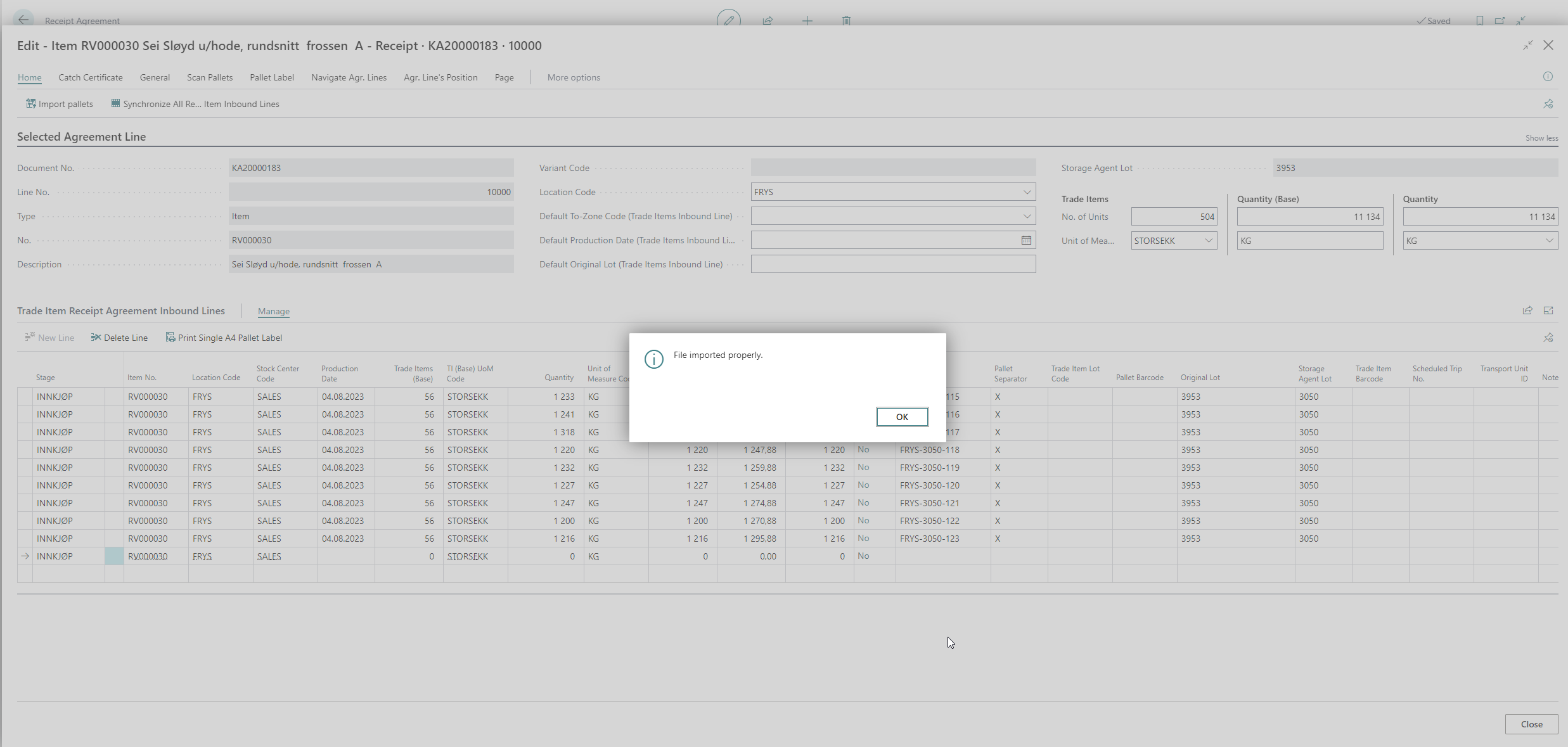Expand Inbound Lines part to full view
The image size is (1568, 747).
pos(1548,310)
